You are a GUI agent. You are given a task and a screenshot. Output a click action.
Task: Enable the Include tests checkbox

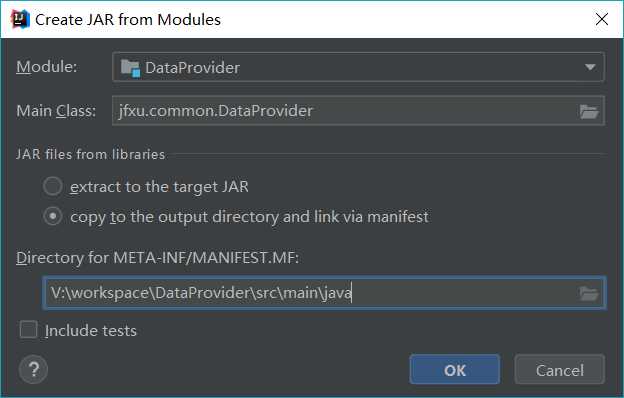click(x=28, y=330)
